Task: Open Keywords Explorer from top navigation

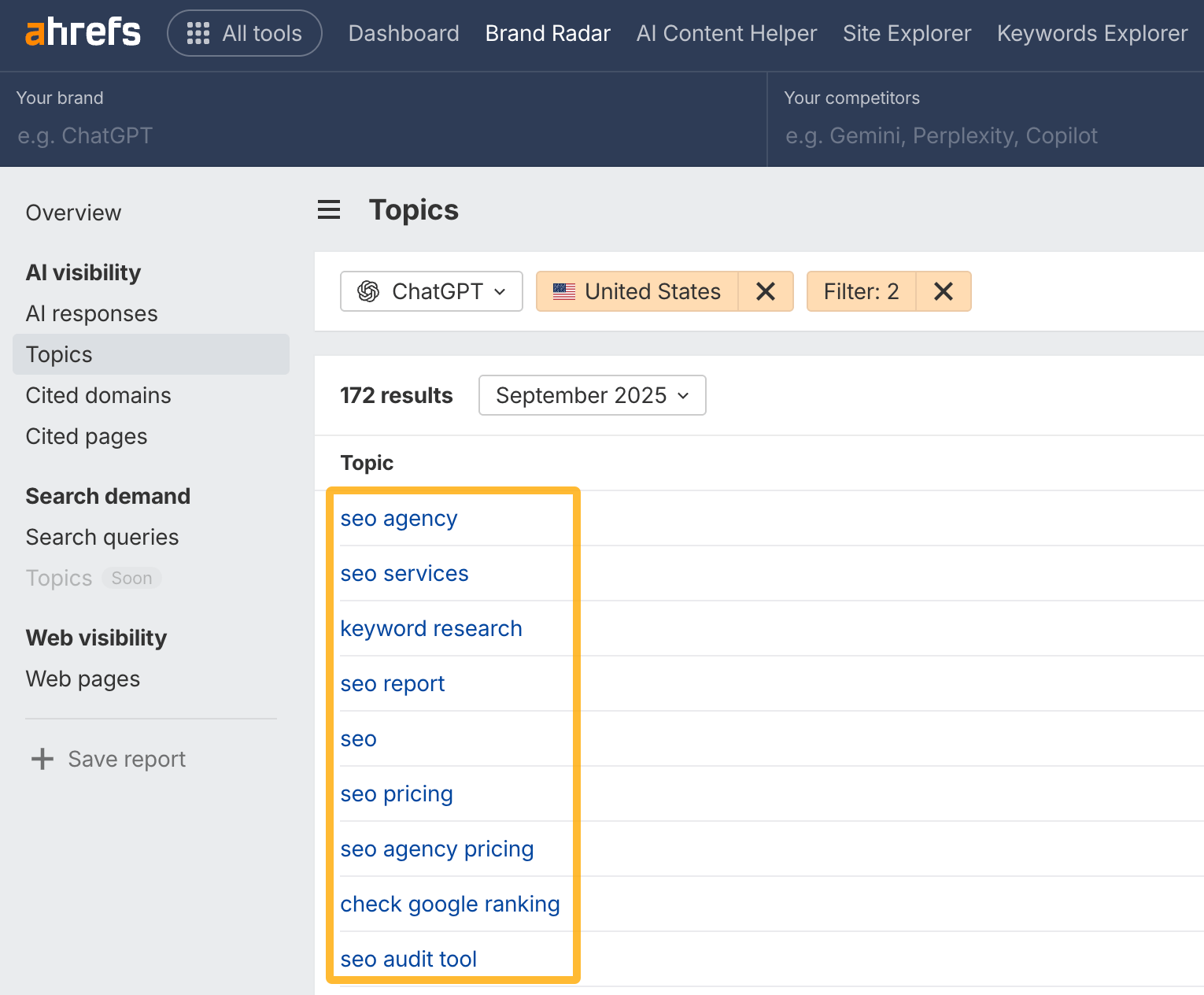Action: coord(1092,33)
